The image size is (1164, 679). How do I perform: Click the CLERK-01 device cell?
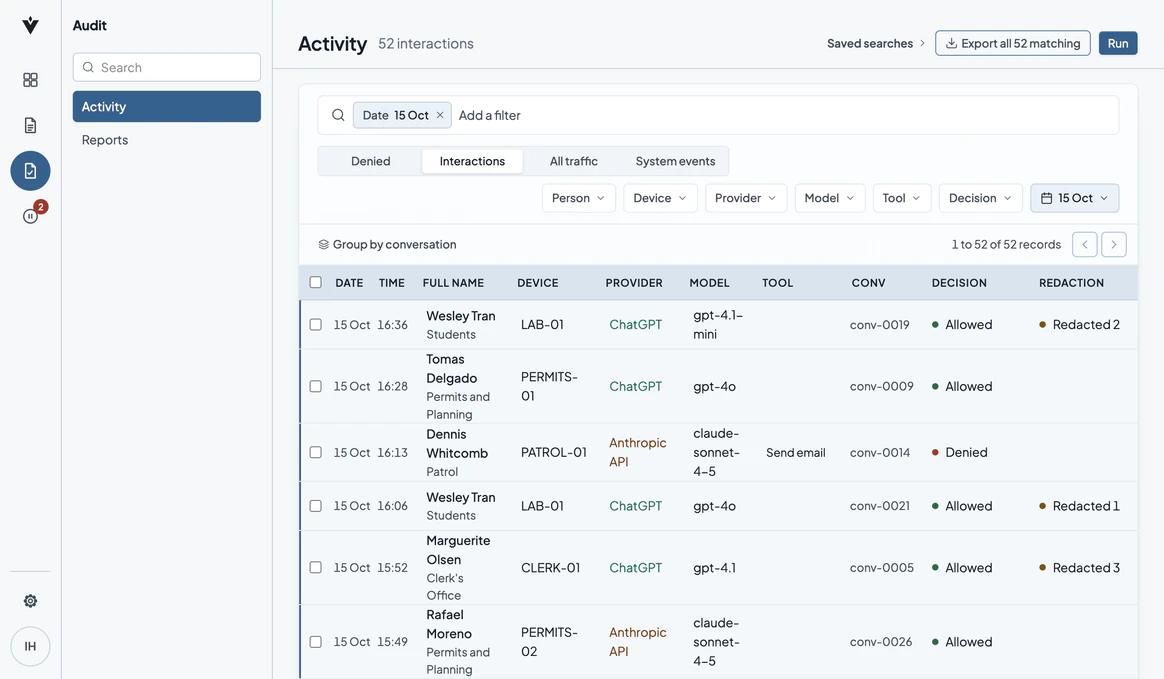(x=550, y=568)
